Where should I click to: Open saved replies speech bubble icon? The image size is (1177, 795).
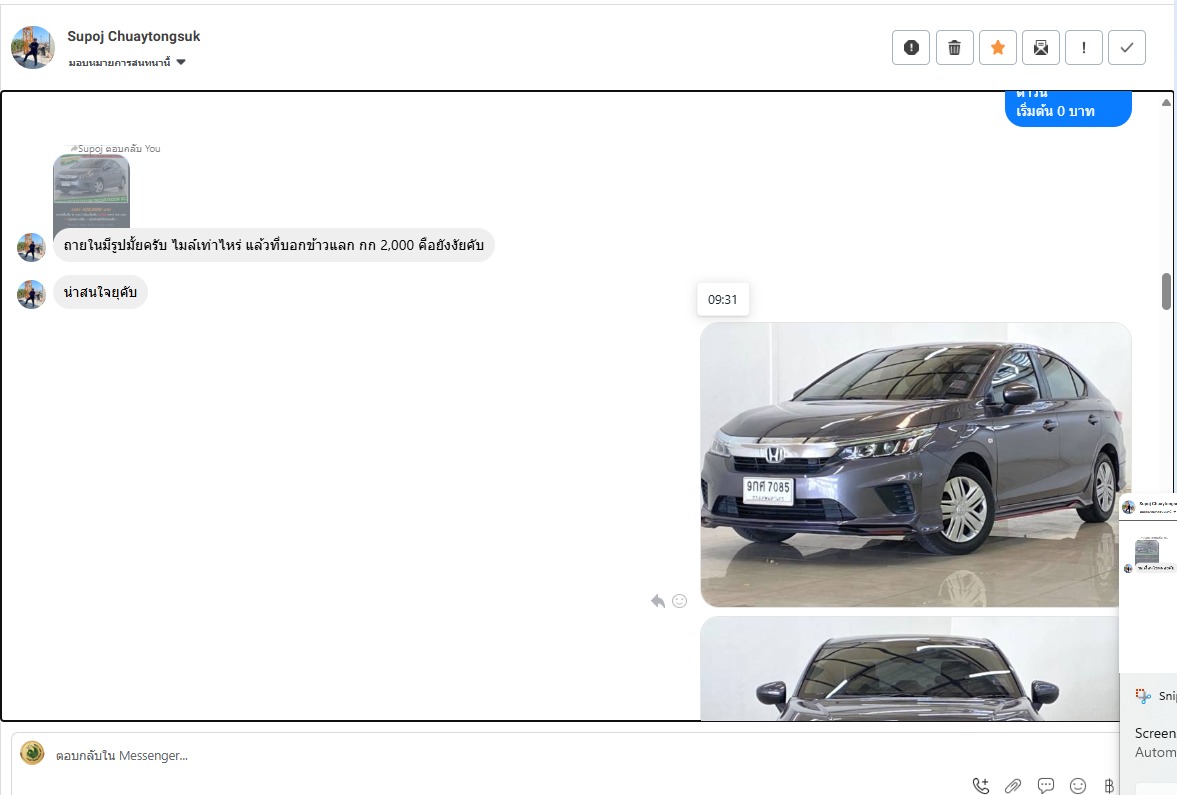pos(1046,786)
